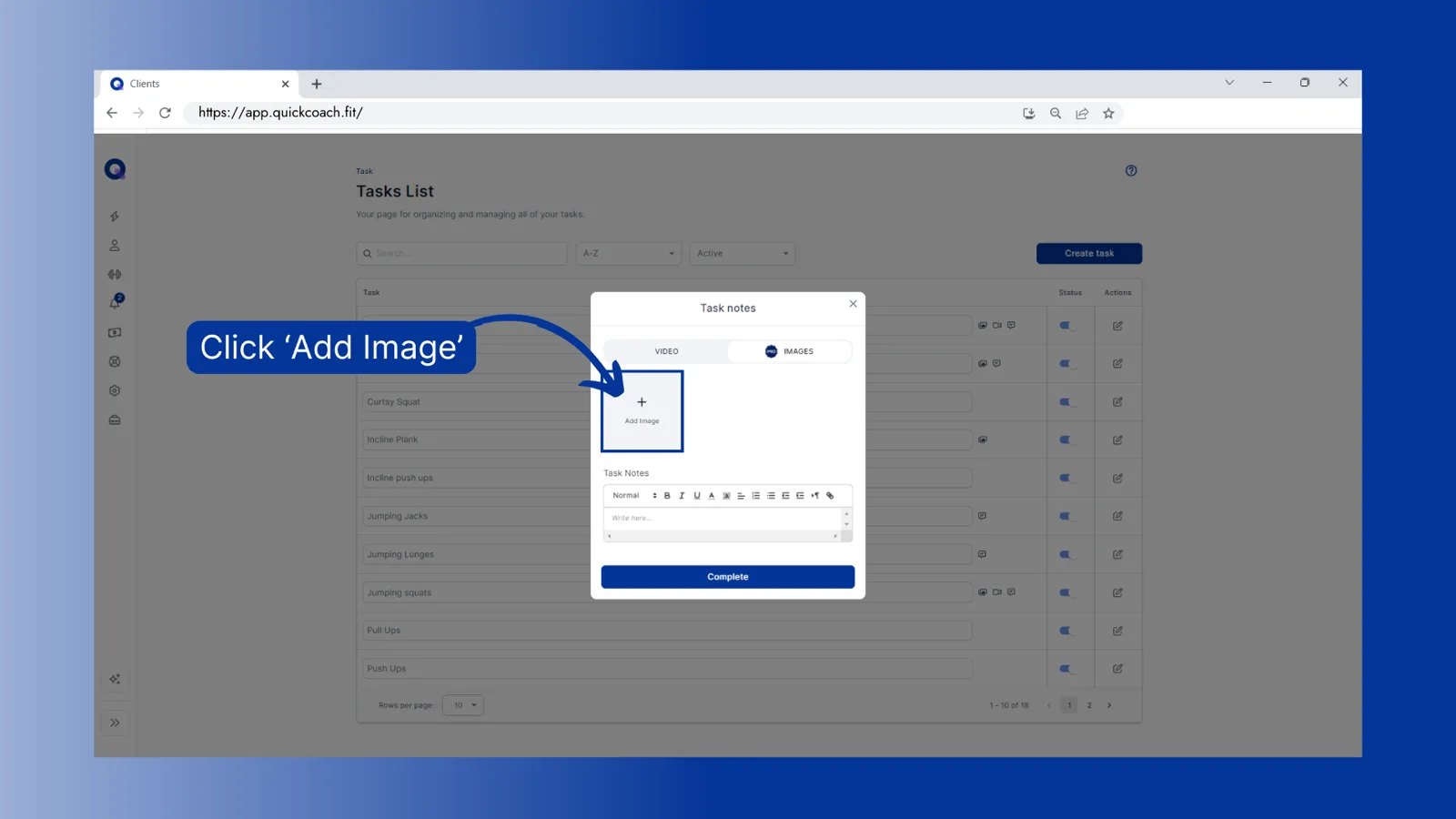
Task: Insert a bulleted list in Task Notes
Action: (771, 496)
